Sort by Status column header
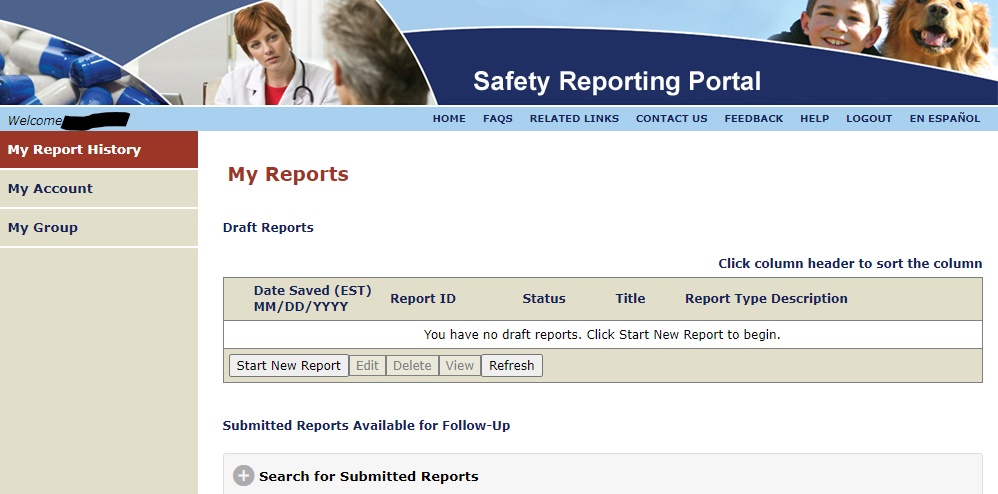Viewport: 998px width, 494px height. [543, 298]
